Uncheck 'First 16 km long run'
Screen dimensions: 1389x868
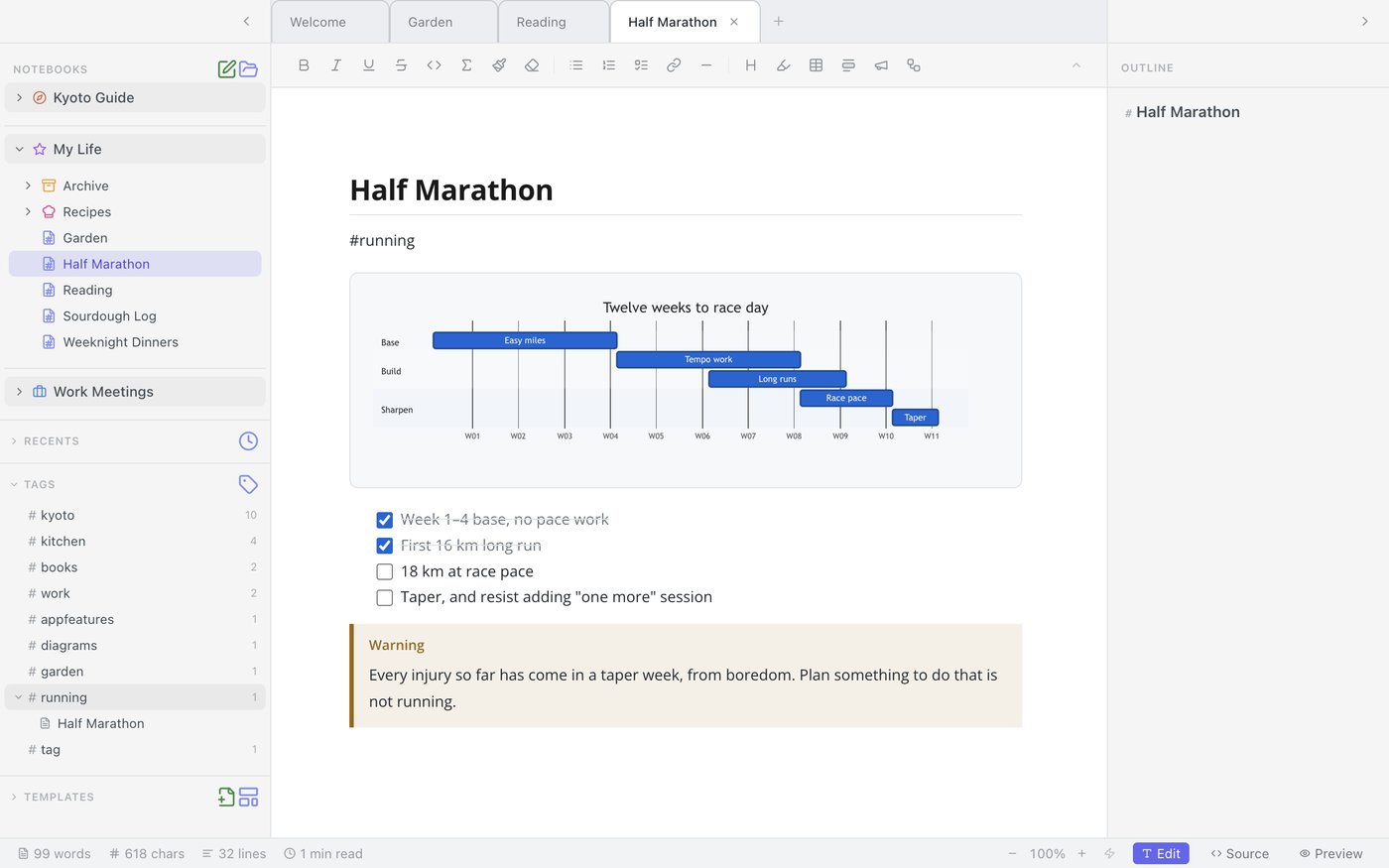pyautogui.click(x=385, y=546)
